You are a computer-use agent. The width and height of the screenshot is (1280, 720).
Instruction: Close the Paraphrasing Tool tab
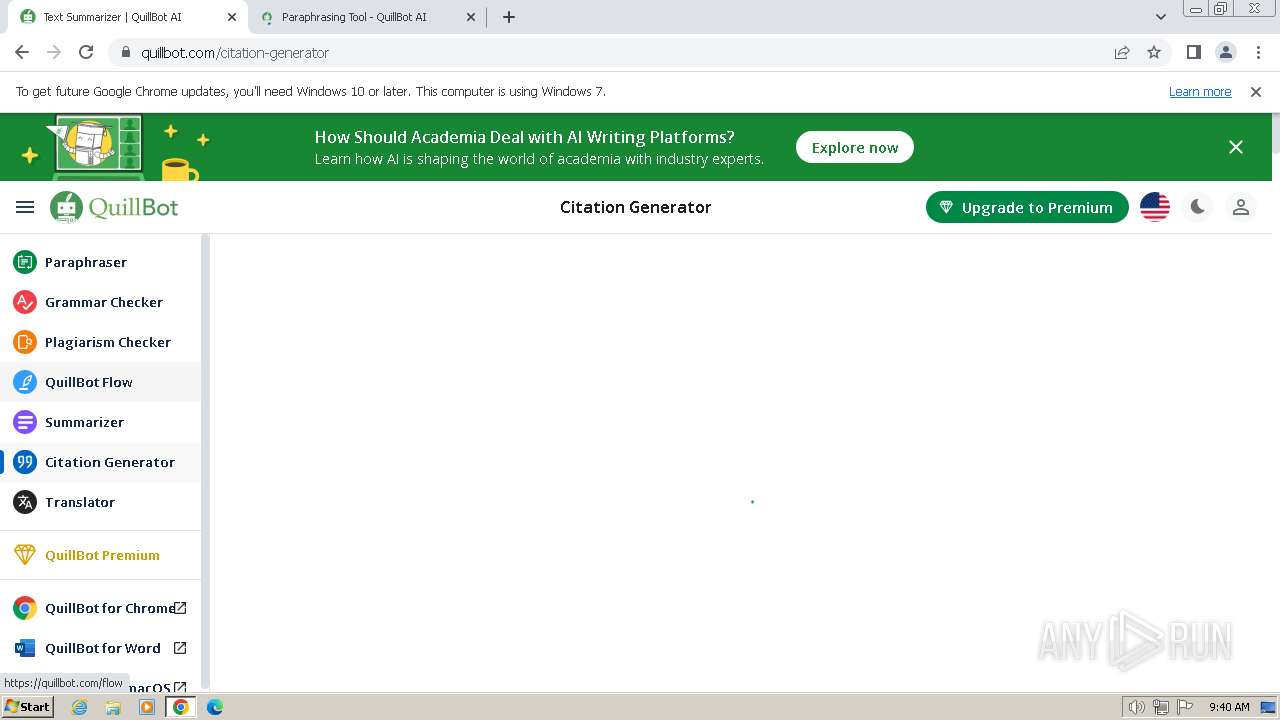(471, 17)
